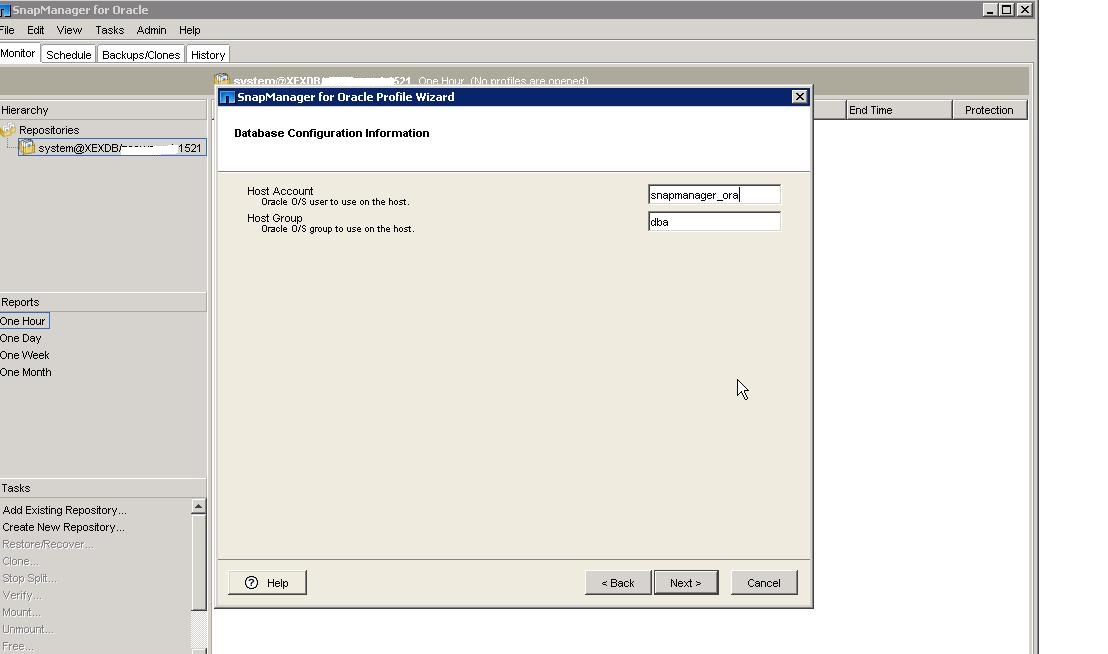
Task: Select the One Hour report
Action: point(23,321)
